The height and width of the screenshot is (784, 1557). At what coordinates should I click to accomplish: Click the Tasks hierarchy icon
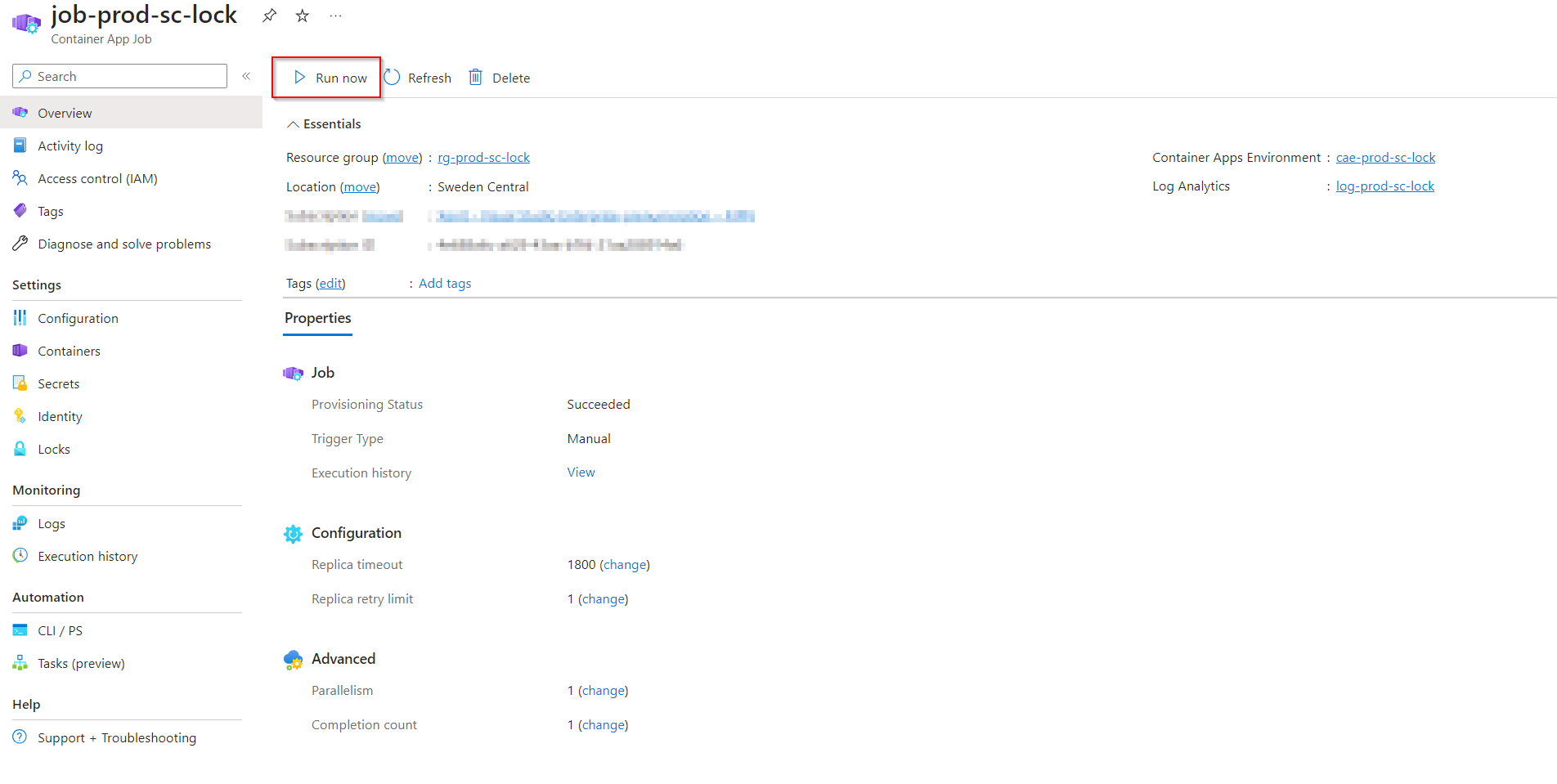pos(20,662)
